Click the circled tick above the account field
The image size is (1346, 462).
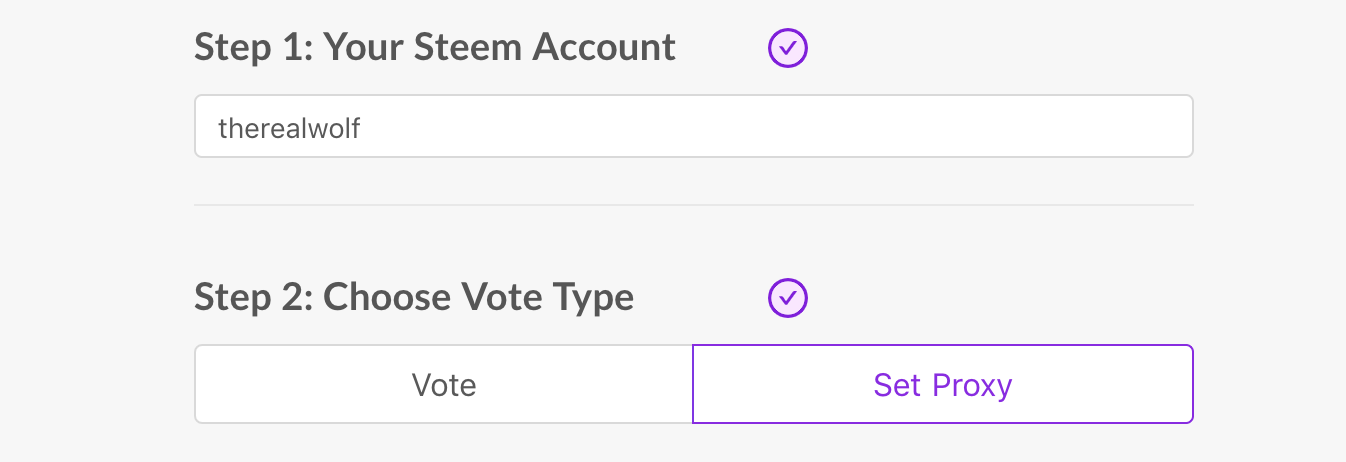[x=788, y=47]
